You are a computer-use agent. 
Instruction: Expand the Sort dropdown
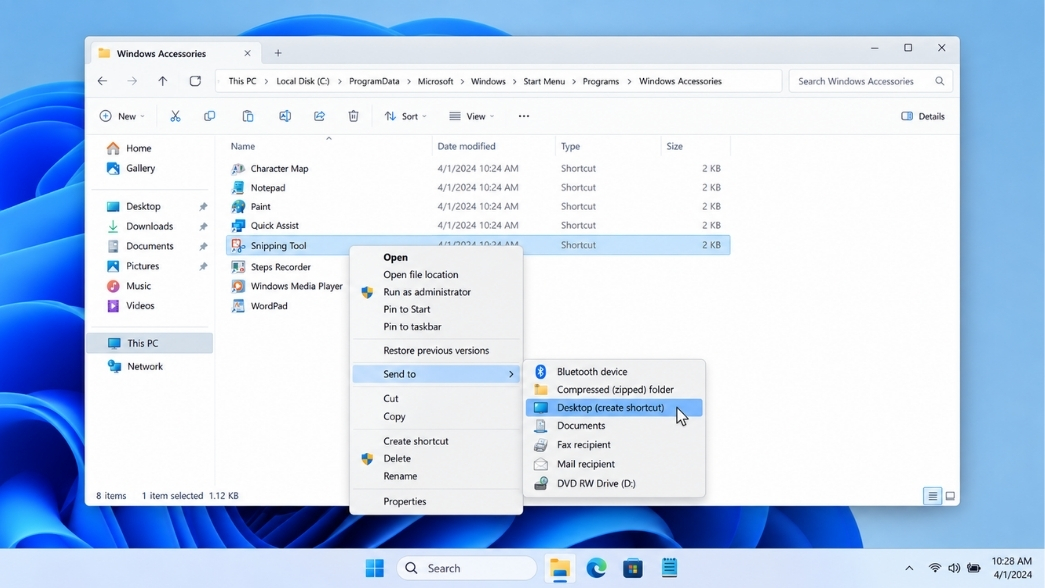pyautogui.click(x=405, y=116)
